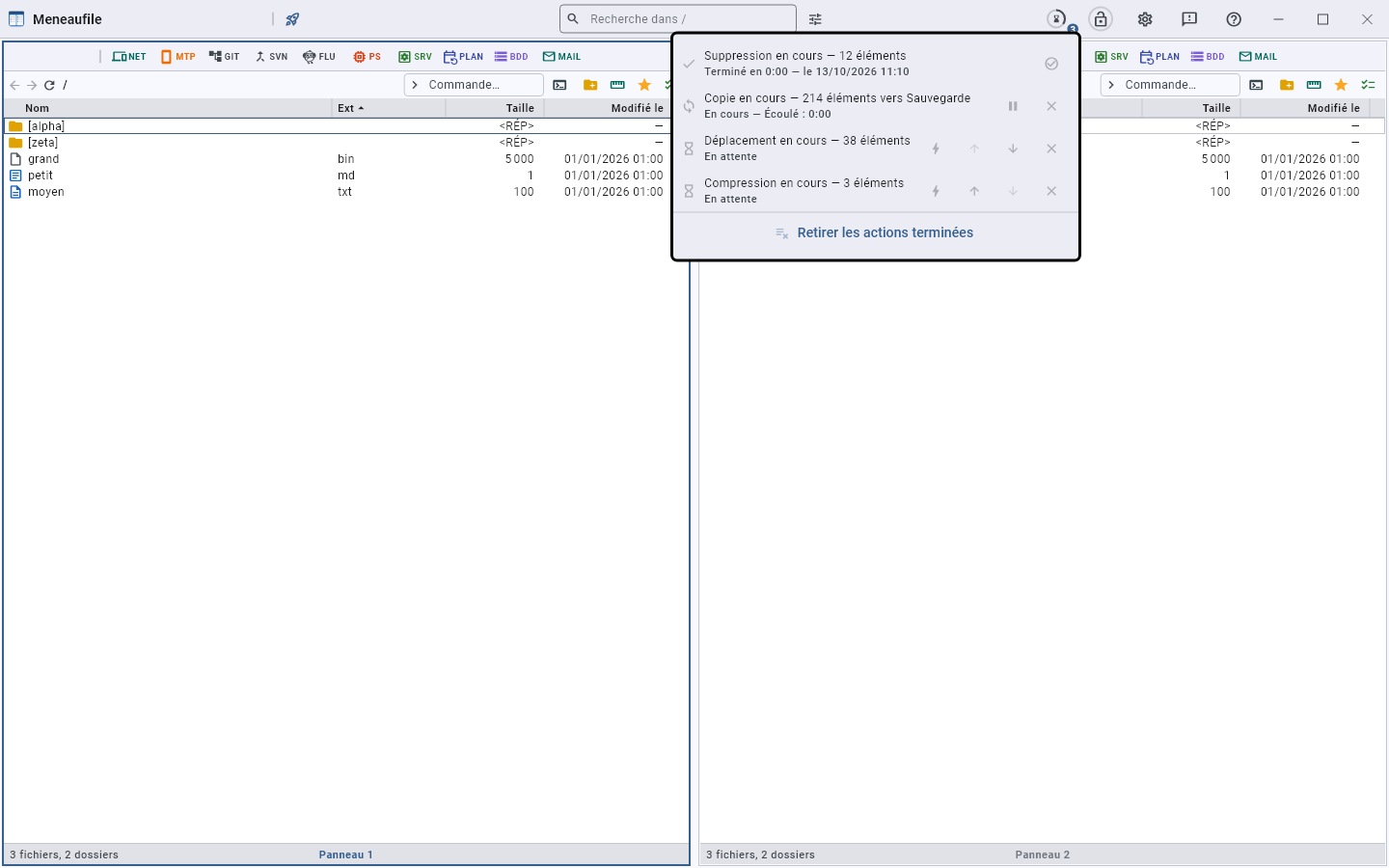
Task: Sort by the Ext column header
Action: click(x=389, y=108)
